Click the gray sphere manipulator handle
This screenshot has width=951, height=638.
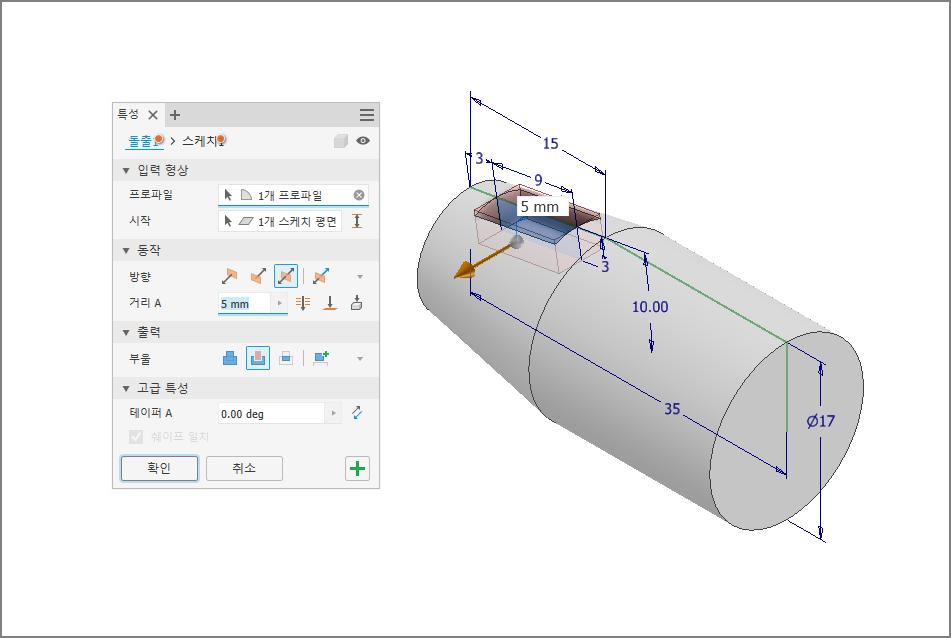pyautogui.click(x=516, y=242)
